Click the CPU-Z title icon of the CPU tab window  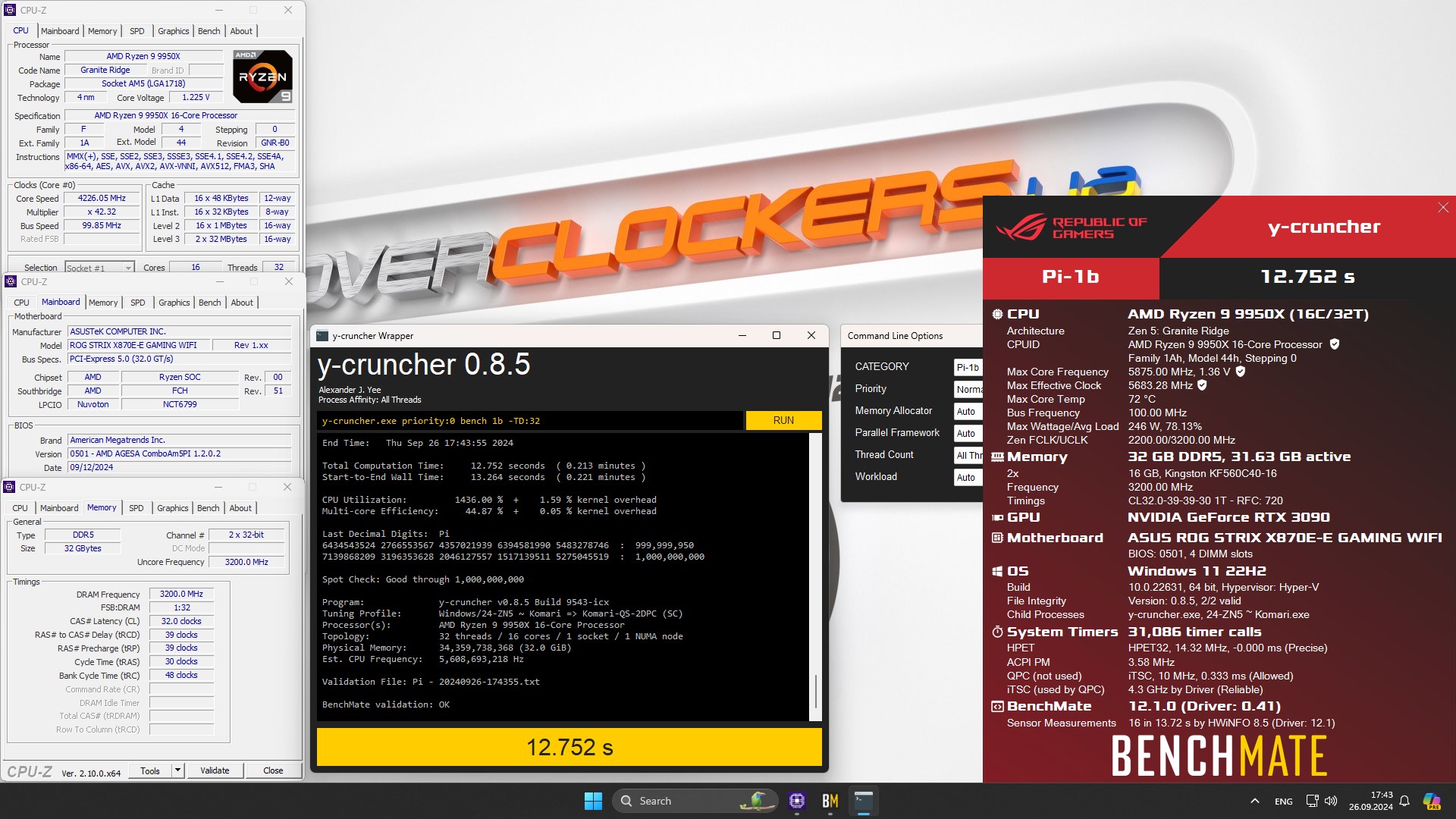10,10
